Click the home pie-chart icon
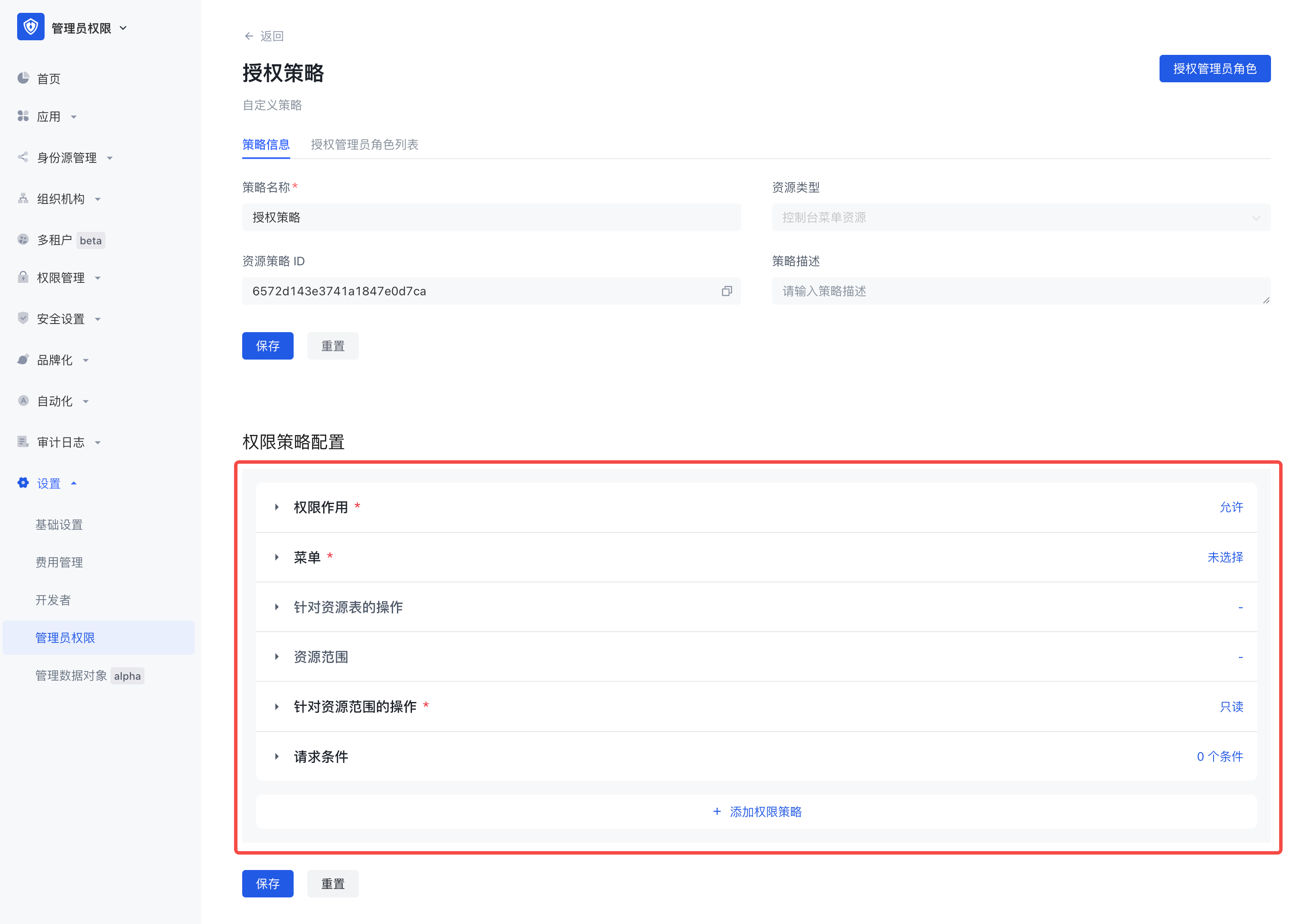 tap(23, 78)
